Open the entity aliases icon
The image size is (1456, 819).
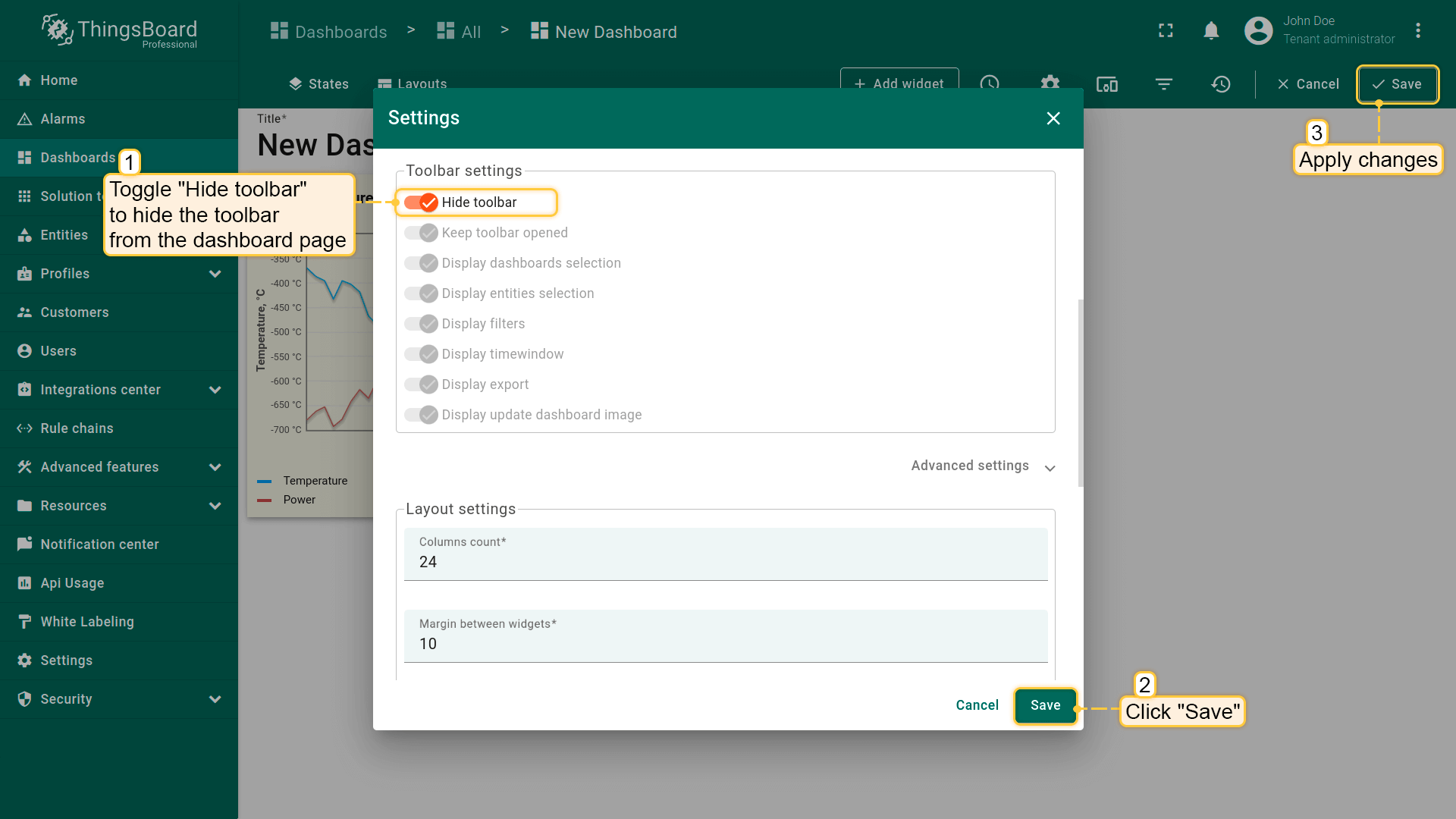[x=1107, y=84]
